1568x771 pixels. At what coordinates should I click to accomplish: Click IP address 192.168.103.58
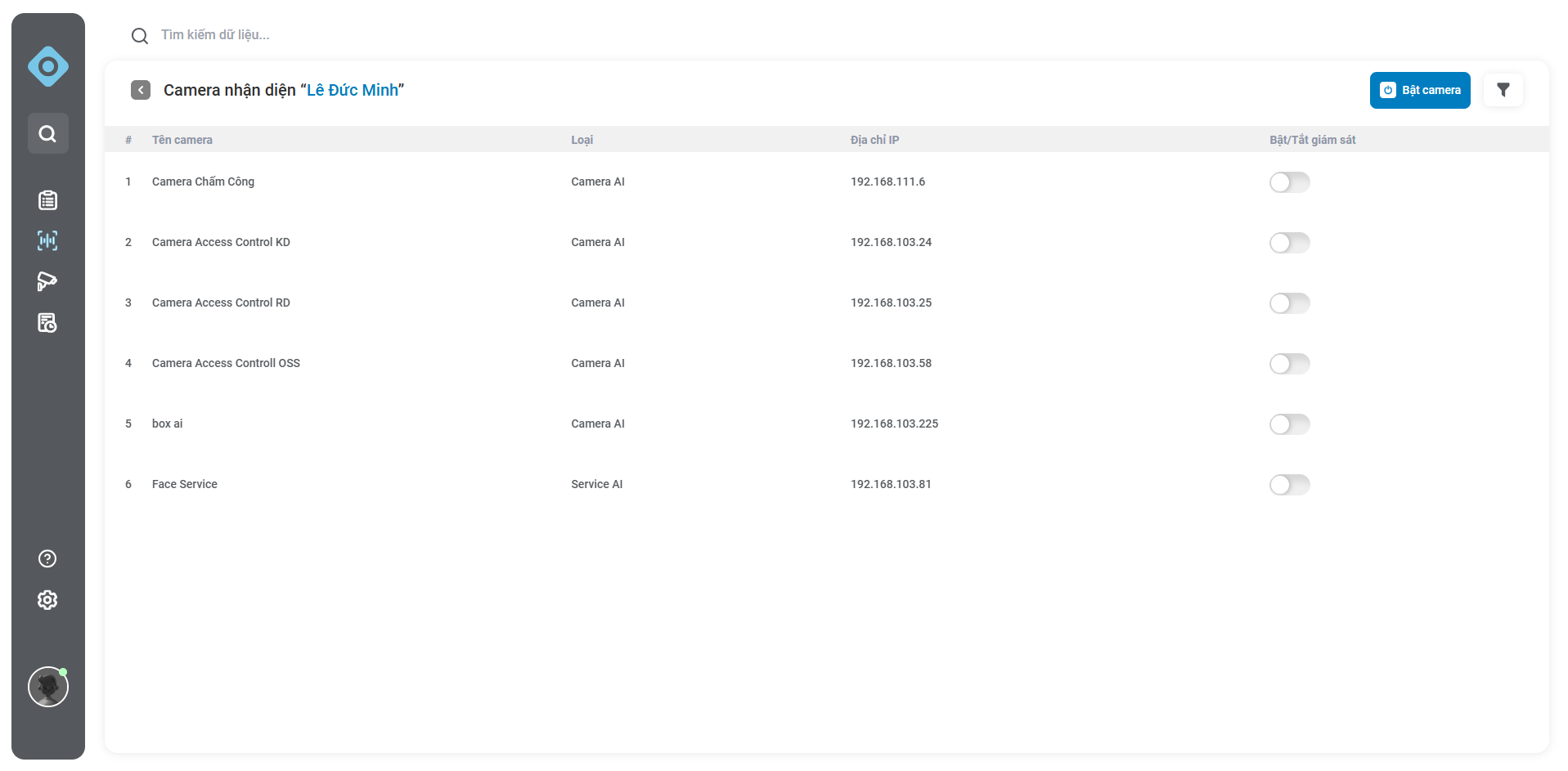(x=891, y=363)
